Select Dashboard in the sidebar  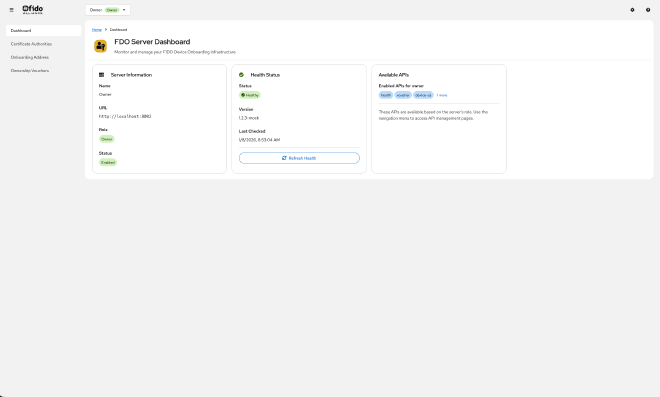tap(43, 30)
